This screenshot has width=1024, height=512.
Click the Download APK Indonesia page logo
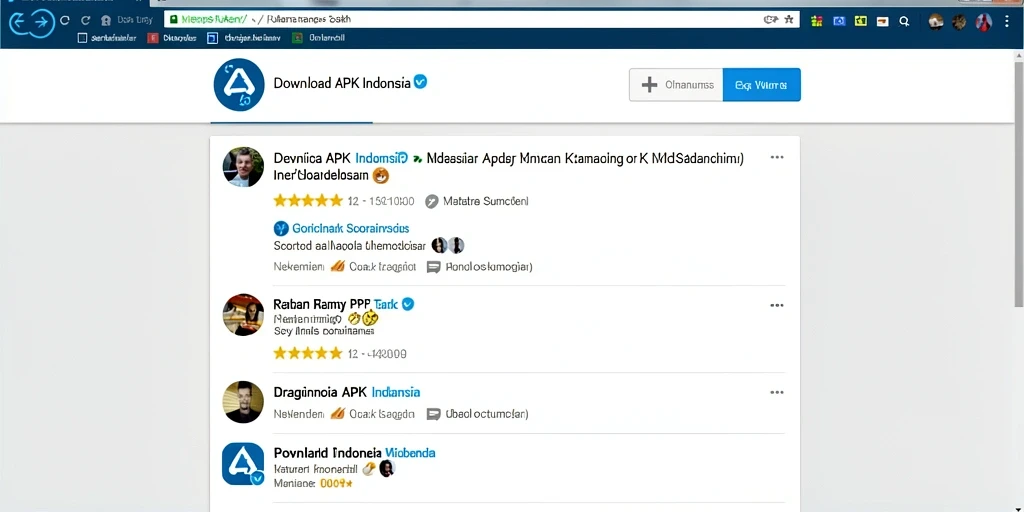click(x=239, y=85)
